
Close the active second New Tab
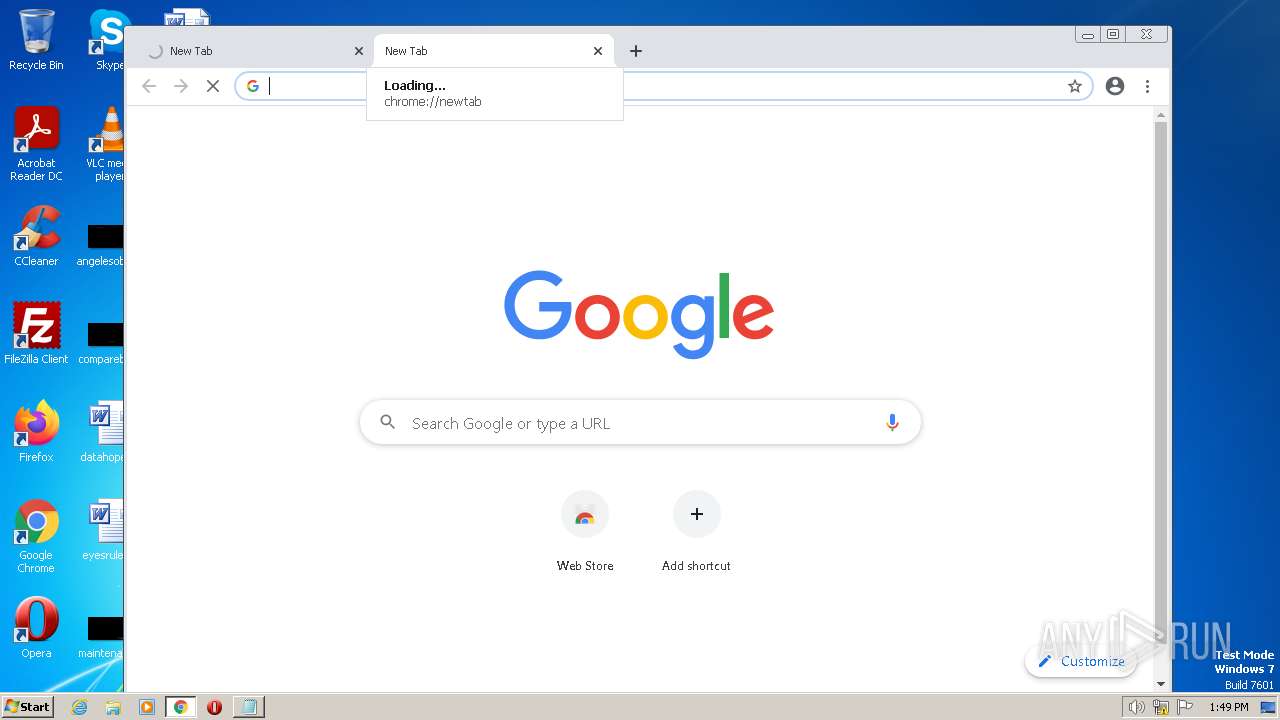click(x=598, y=51)
